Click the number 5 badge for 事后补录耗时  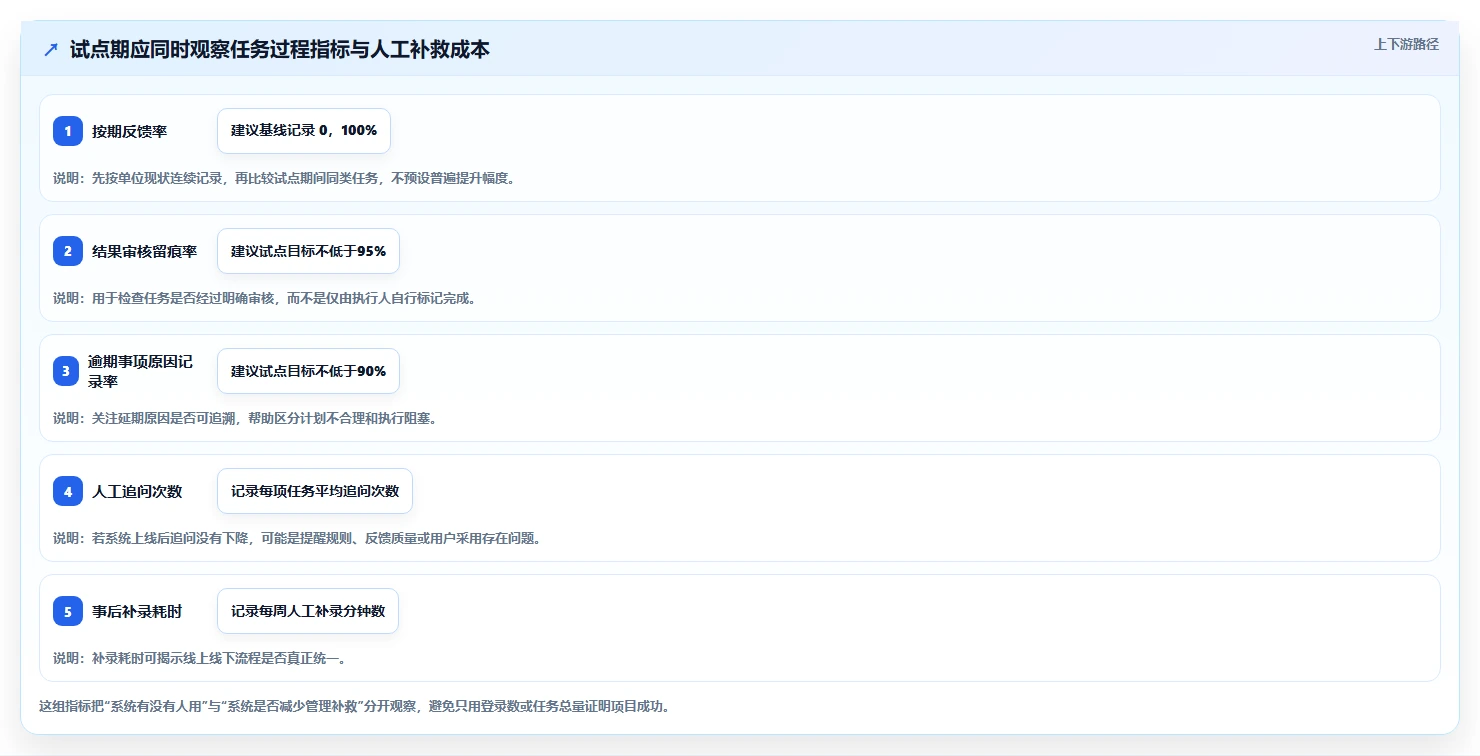(68, 611)
